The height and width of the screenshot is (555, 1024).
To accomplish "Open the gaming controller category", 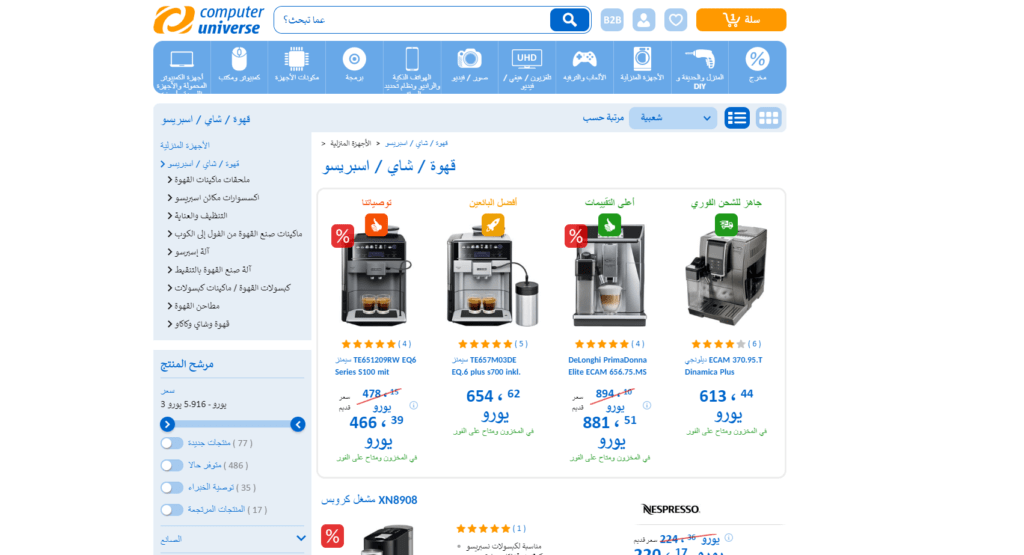I will coord(584,65).
